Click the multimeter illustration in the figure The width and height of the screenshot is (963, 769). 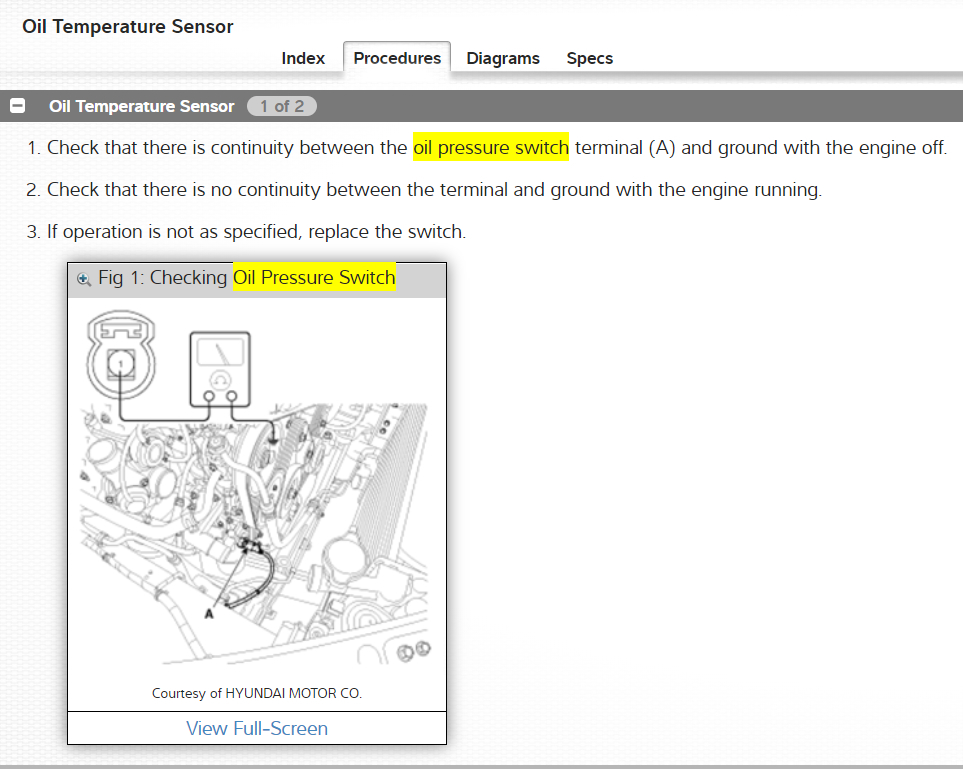click(x=220, y=369)
